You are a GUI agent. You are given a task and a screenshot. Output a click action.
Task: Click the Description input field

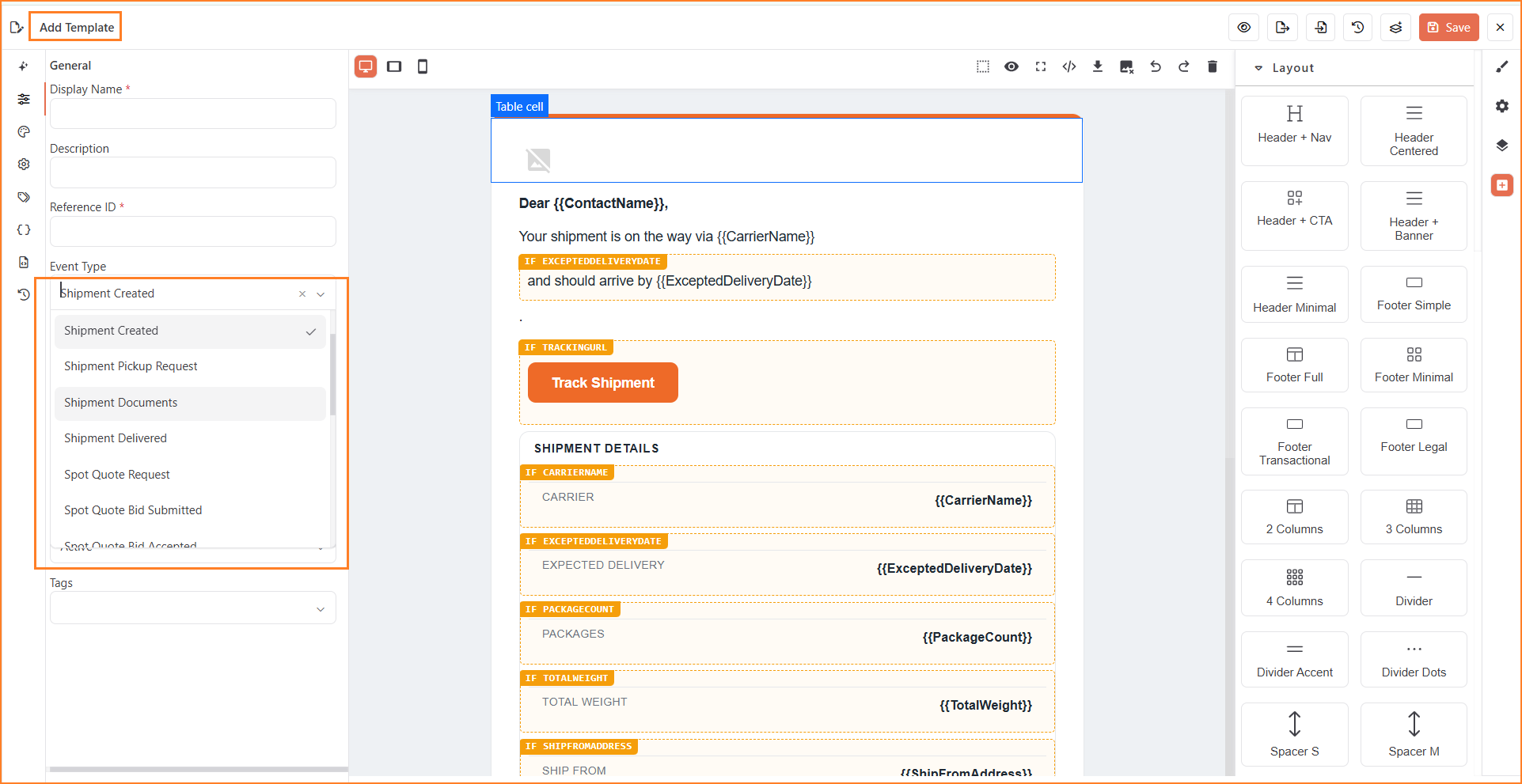click(x=193, y=172)
